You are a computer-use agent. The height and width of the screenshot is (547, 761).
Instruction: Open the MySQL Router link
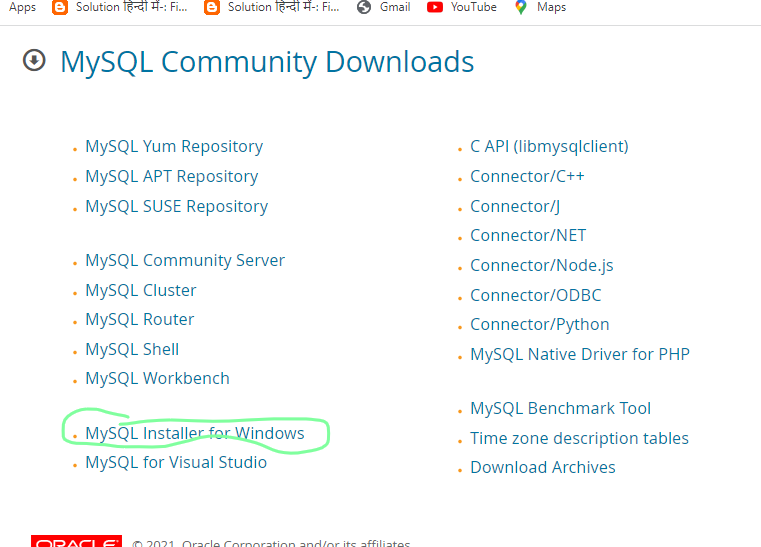point(140,319)
